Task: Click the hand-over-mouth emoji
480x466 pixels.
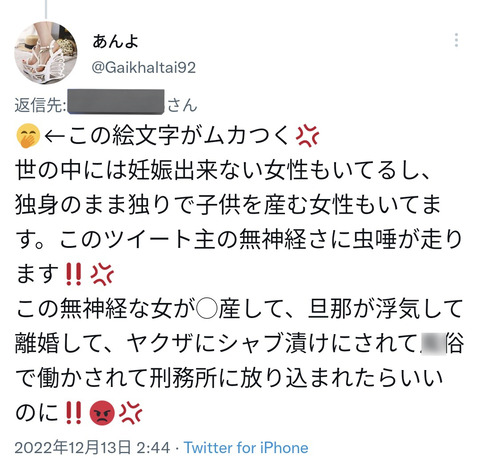Action: coord(28,136)
